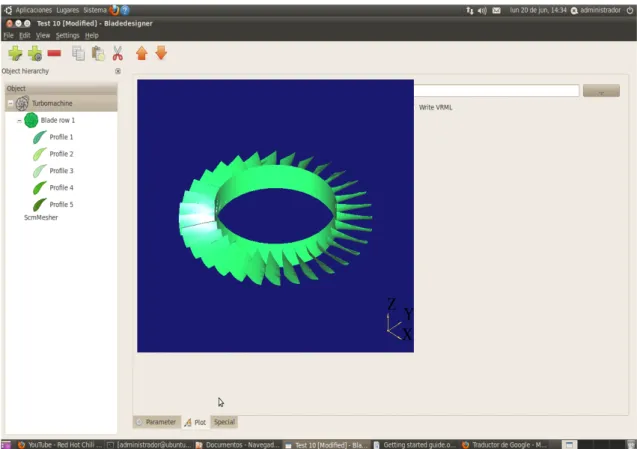Collapse the Turbomachine tree node

[x=11, y=103]
